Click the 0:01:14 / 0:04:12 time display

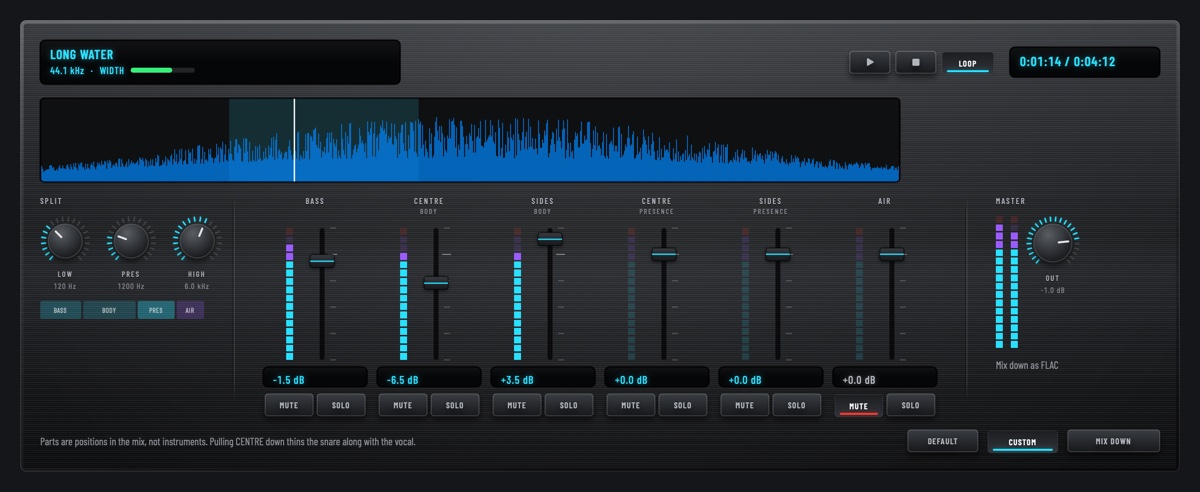coord(1085,62)
